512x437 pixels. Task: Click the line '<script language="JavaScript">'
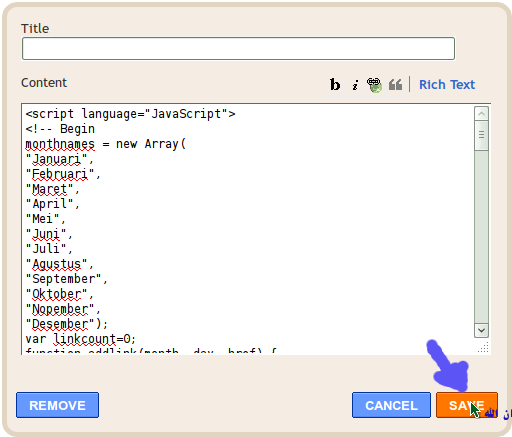point(130,114)
